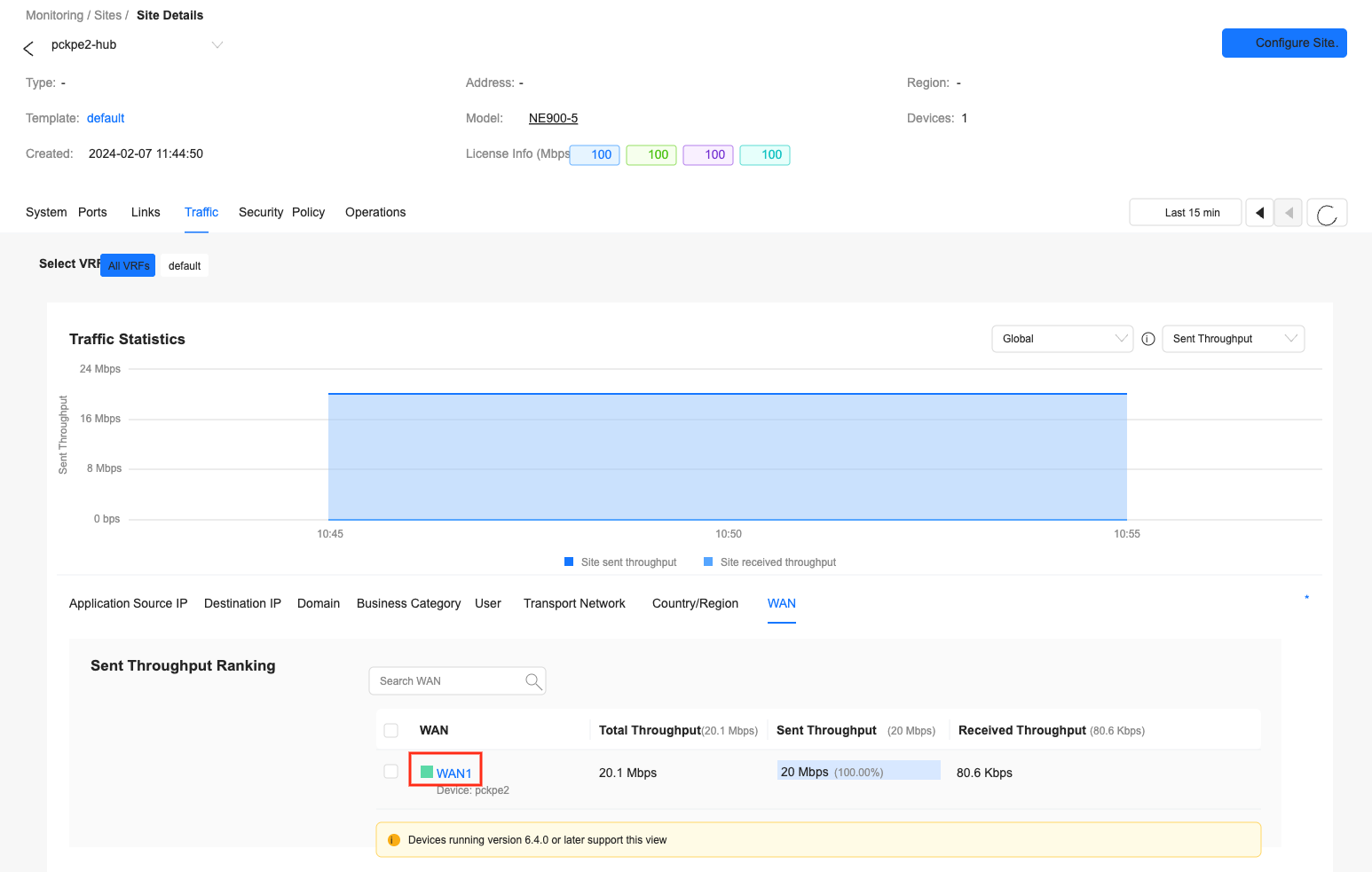The height and width of the screenshot is (872, 1372).
Task: Switch to the Source IP ranking tab
Action: pyautogui.click(x=161, y=603)
